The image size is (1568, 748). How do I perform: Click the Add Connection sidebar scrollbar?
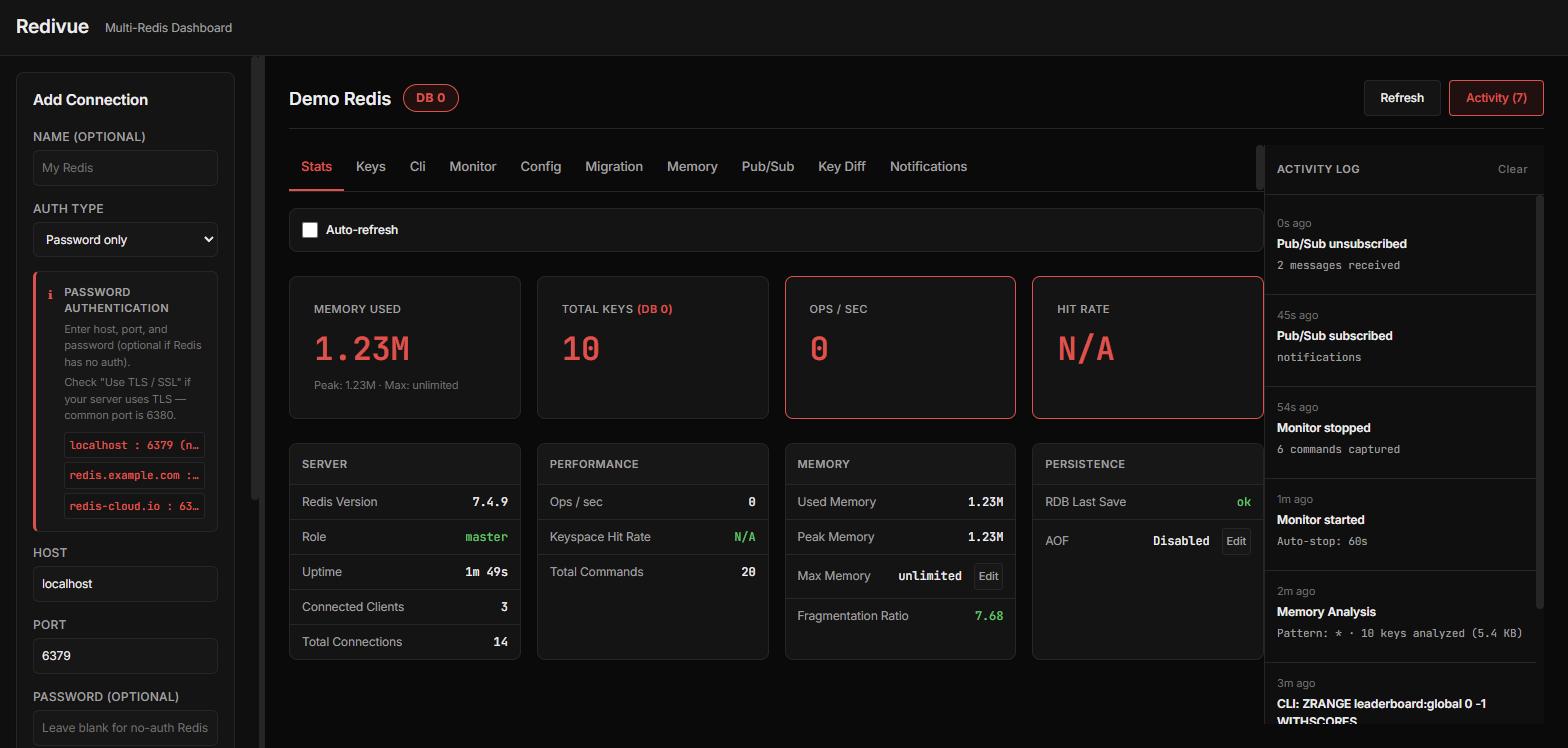point(256,278)
